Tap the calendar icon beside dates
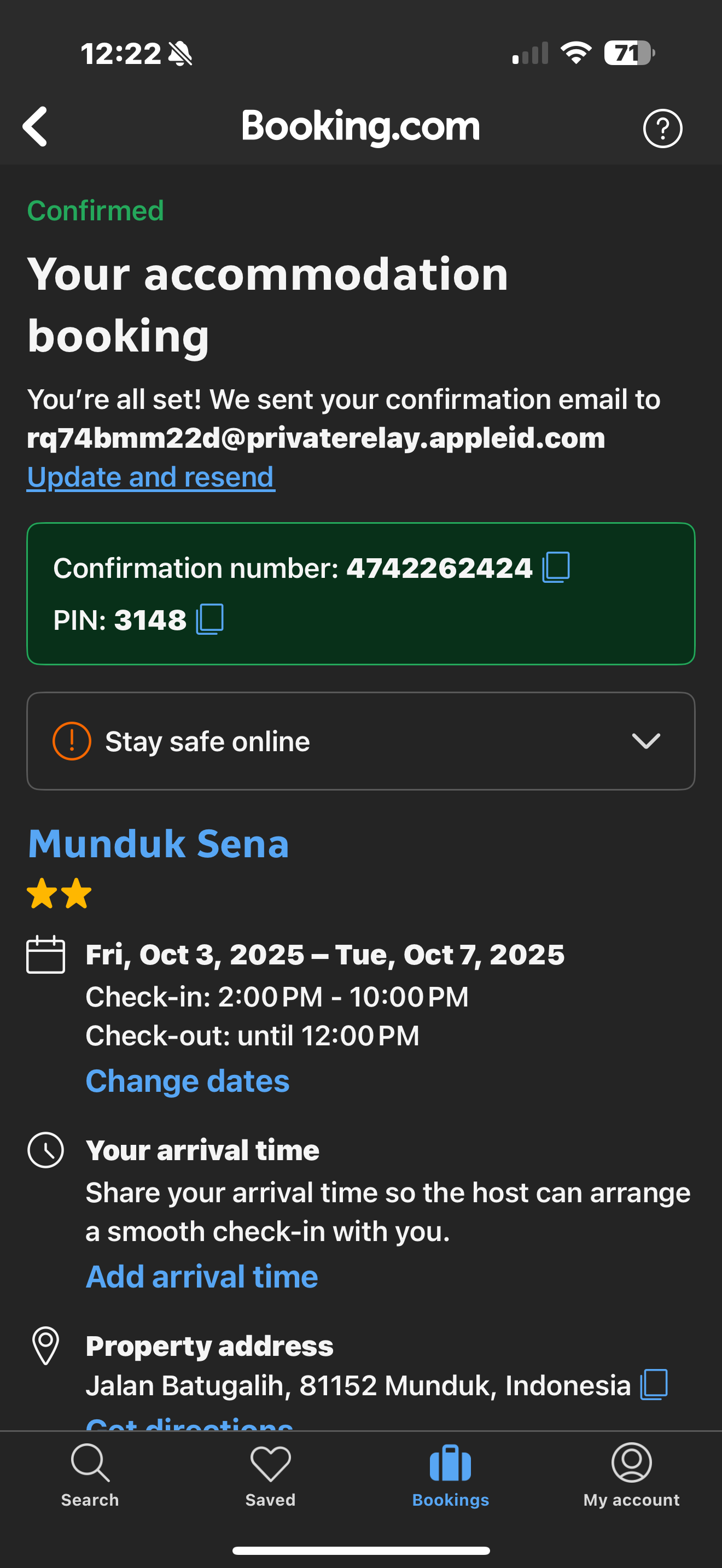 point(45,955)
